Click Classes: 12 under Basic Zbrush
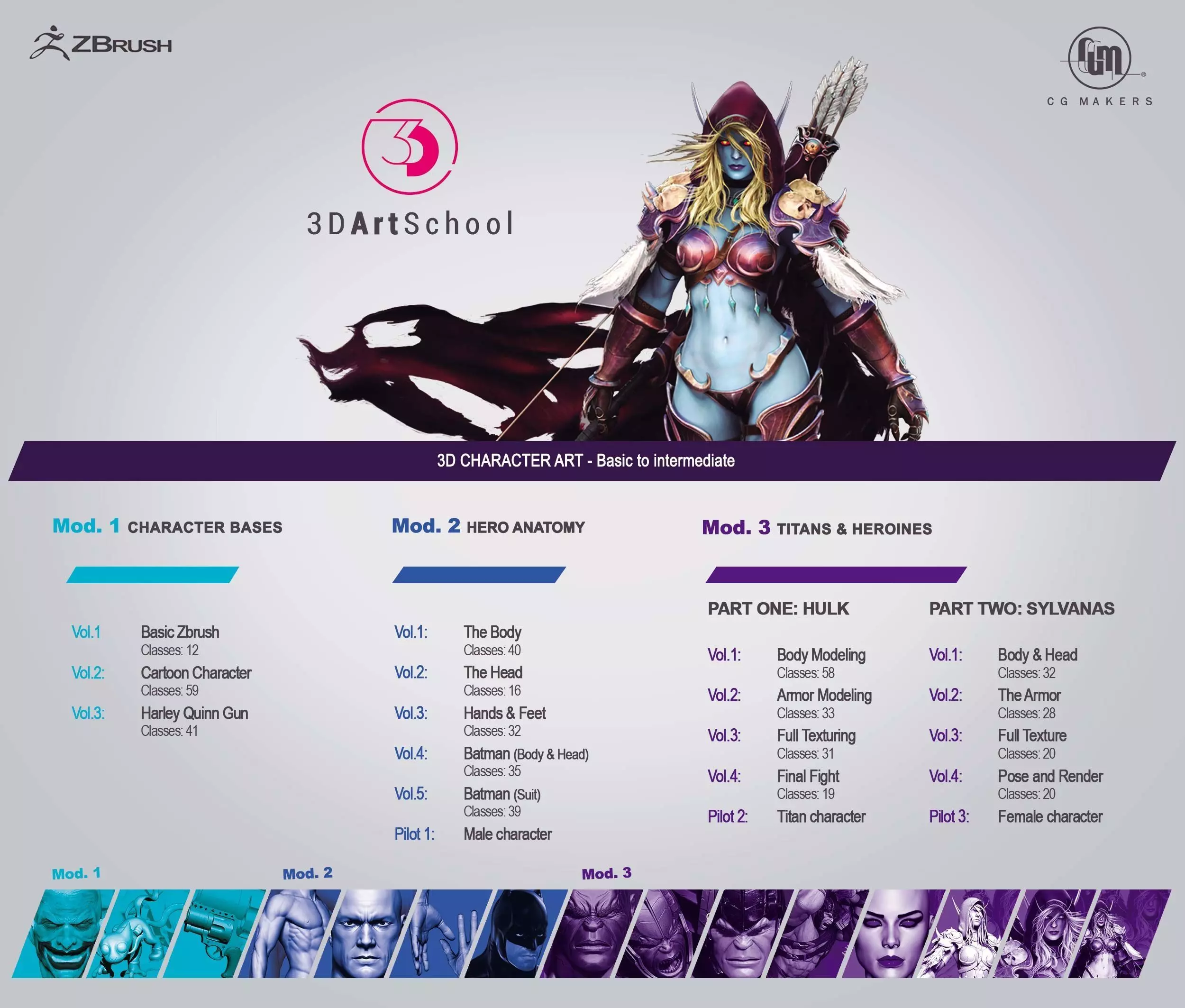Viewport: 1185px width, 1008px height. [170, 651]
